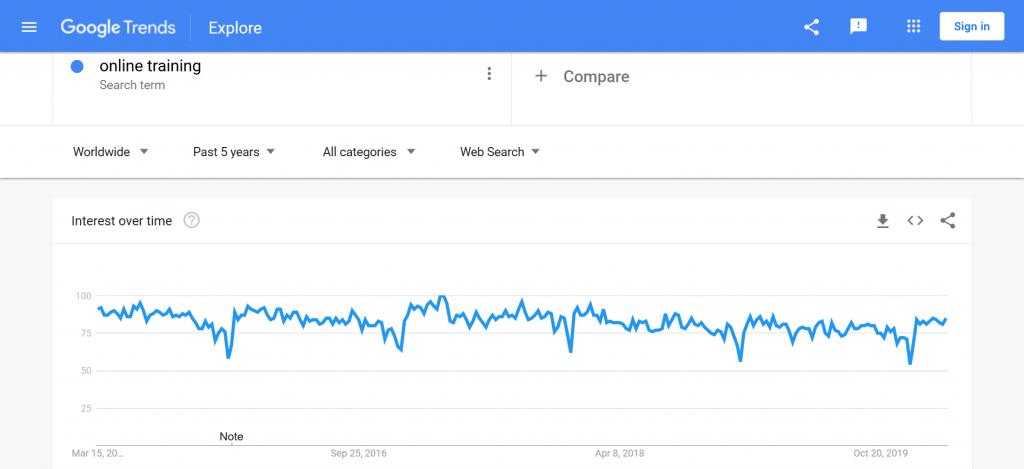The image size is (1024, 469).
Task: Click the Sign in button
Action: (972, 27)
